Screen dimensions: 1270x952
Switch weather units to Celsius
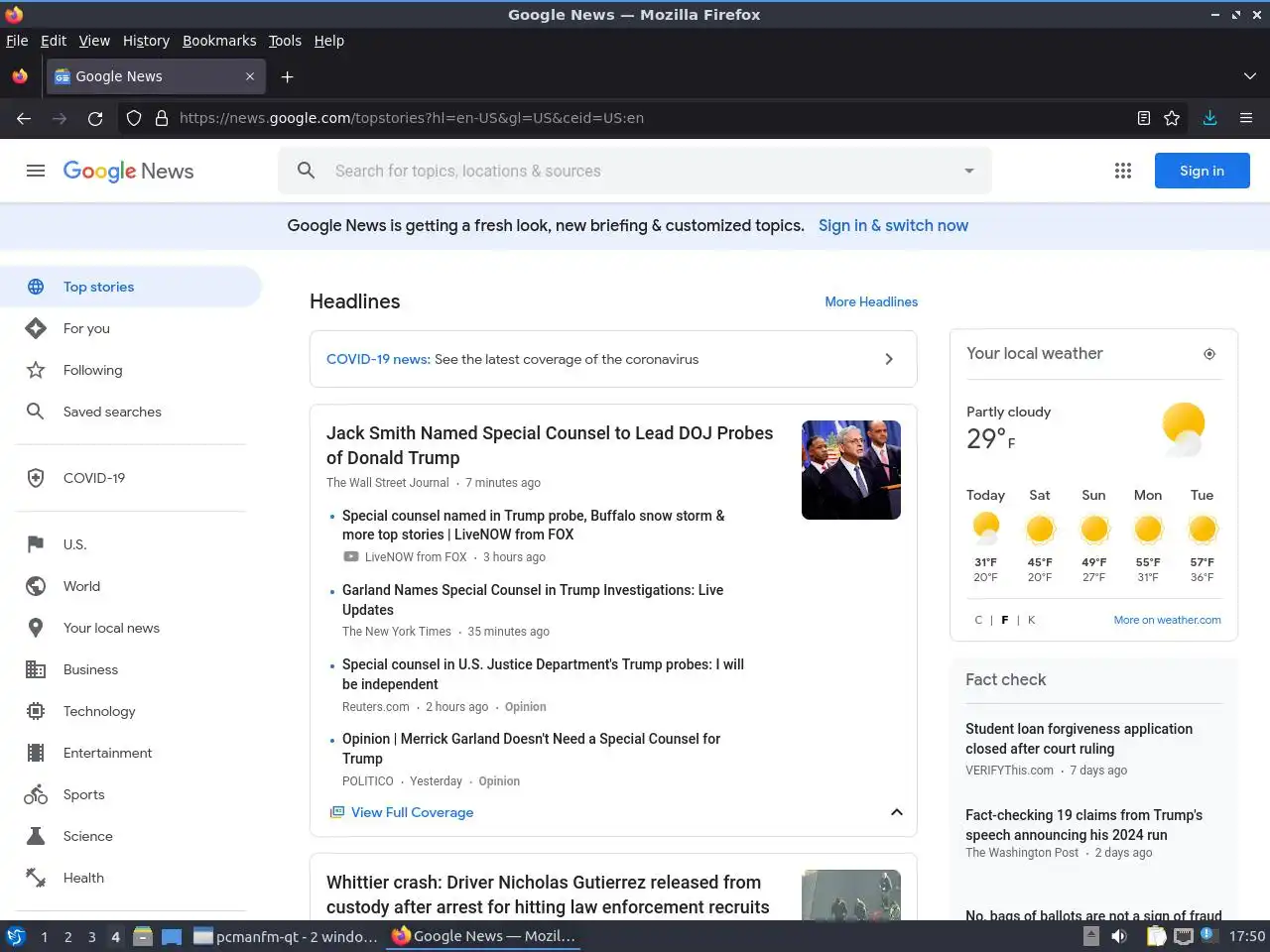(x=978, y=620)
